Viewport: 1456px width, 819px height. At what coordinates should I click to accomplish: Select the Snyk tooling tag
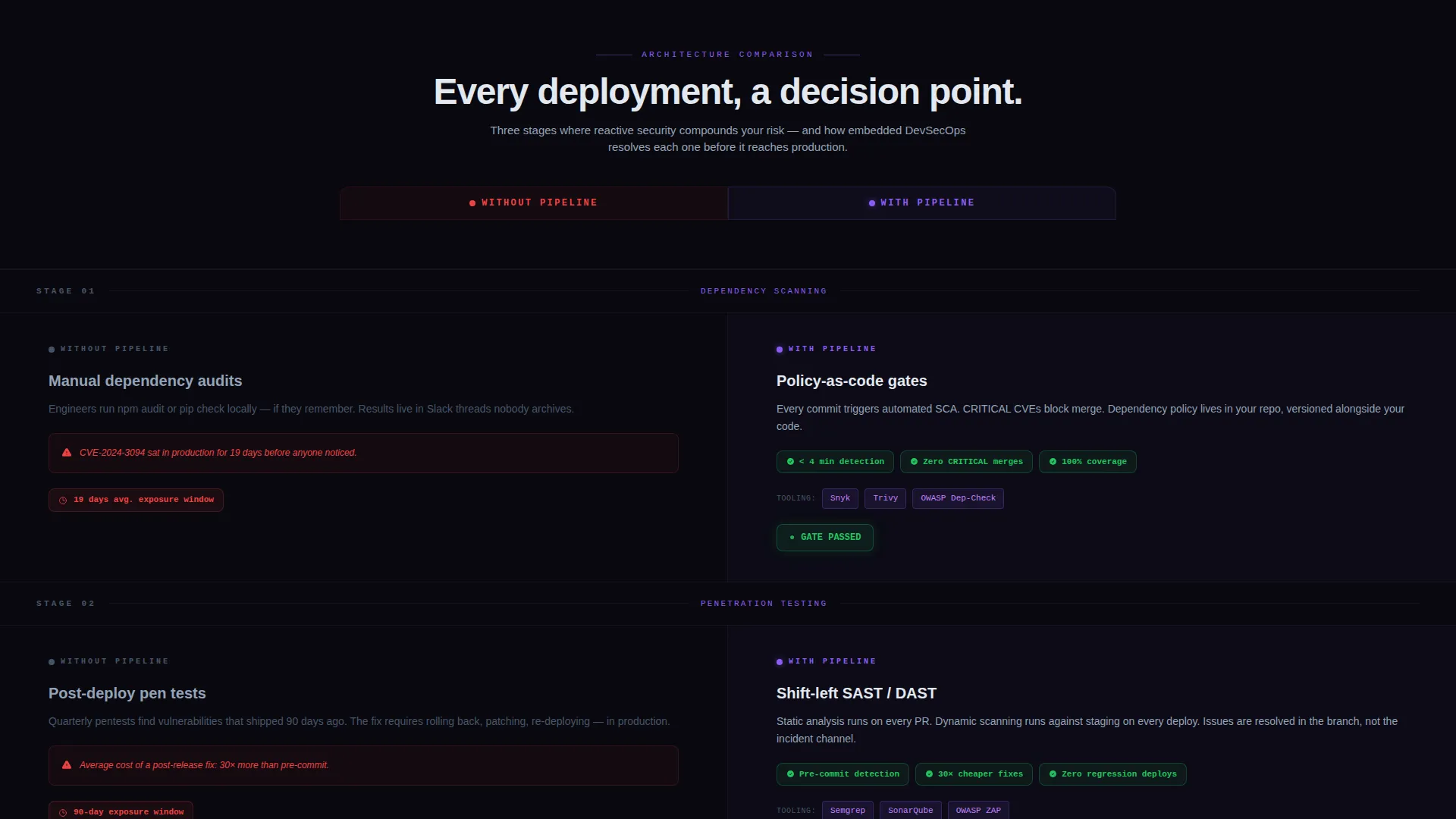point(839,498)
